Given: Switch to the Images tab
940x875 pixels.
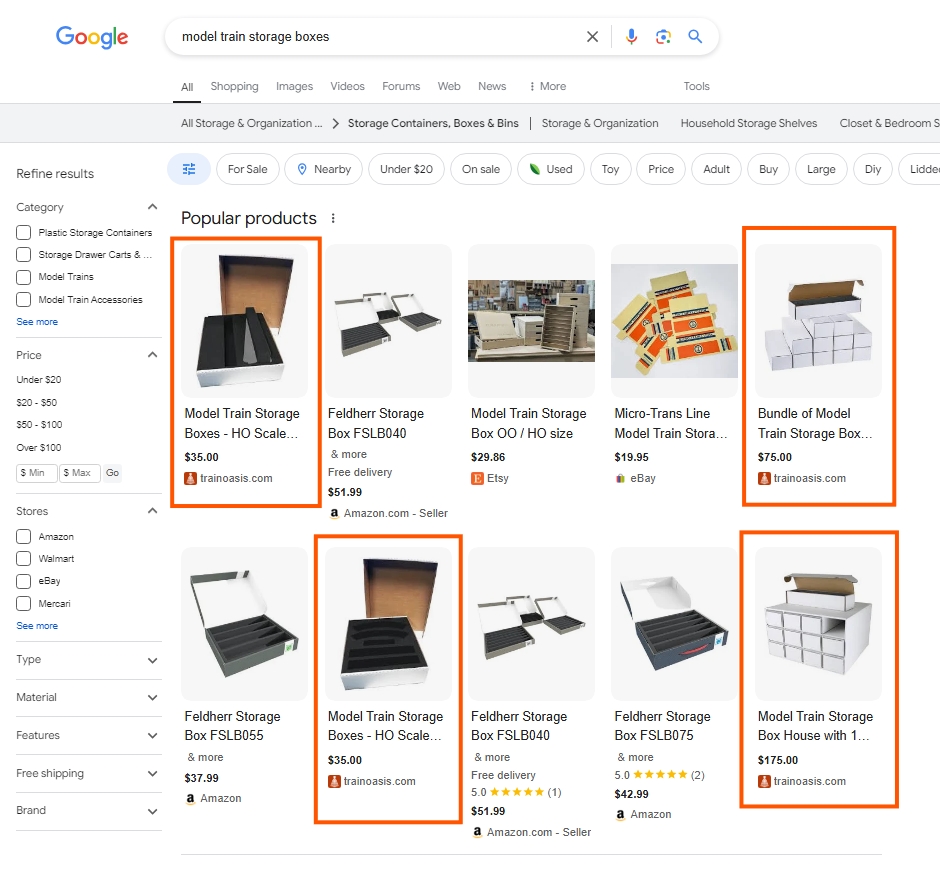Looking at the screenshot, I should pyautogui.click(x=294, y=86).
